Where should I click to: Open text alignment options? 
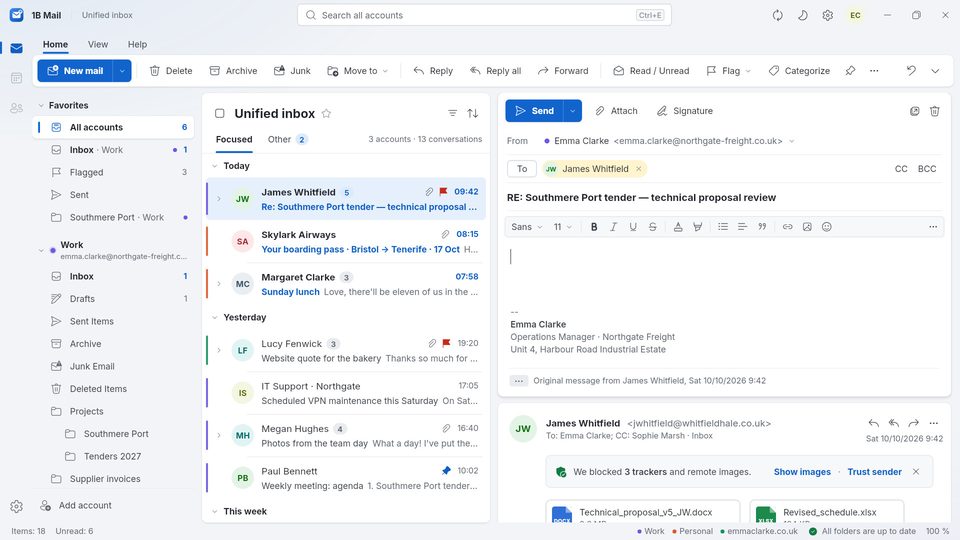pos(743,227)
